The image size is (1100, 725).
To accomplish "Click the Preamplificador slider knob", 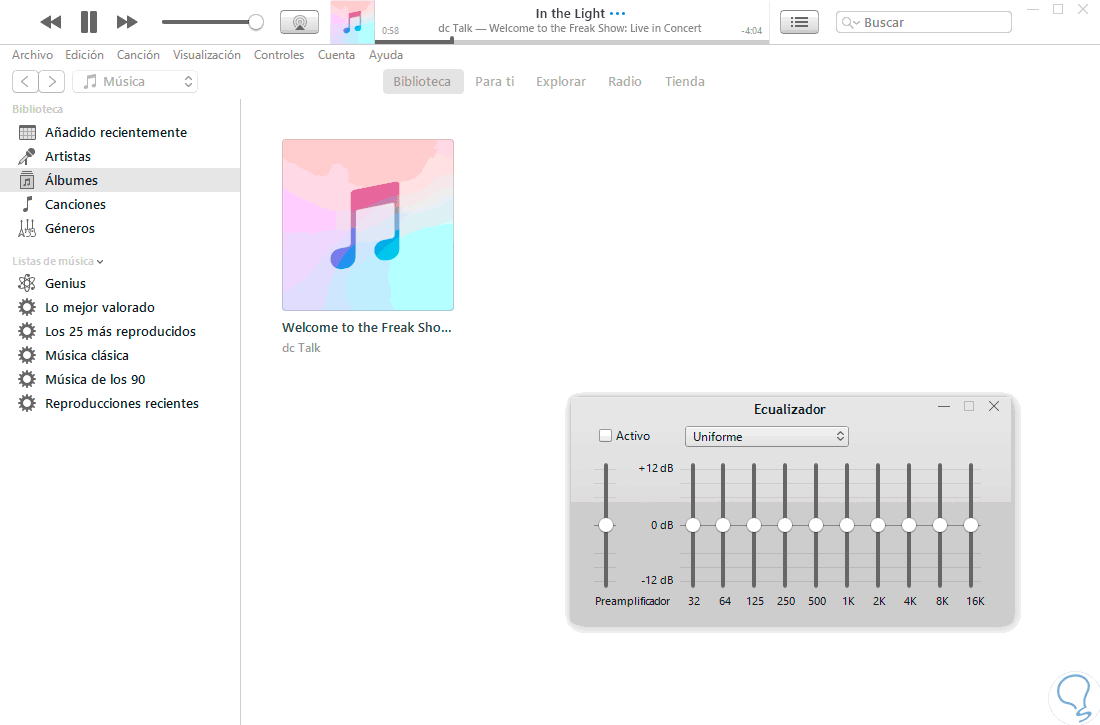I will 606,525.
